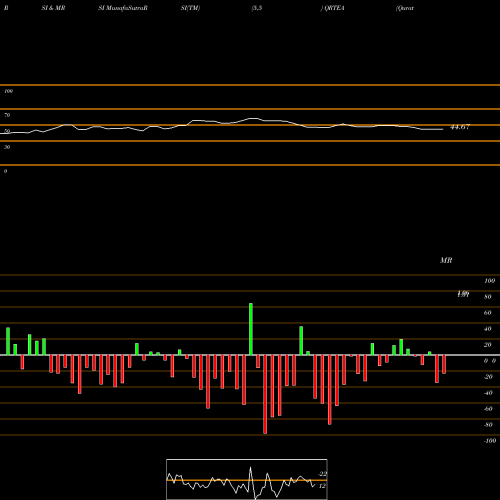Click the value 12 in mini chart
The width and height of the screenshot is (500, 500).
tap(322, 486)
